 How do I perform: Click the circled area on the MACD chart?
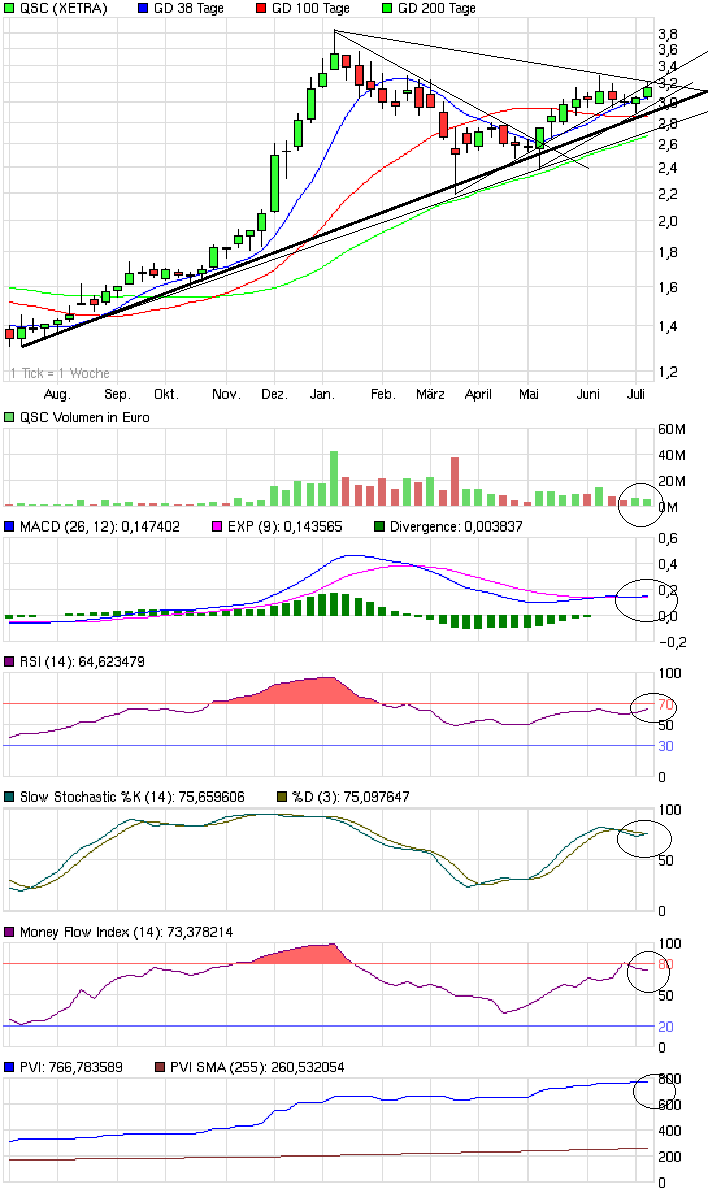pyautogui.click(x=642, y=597)
